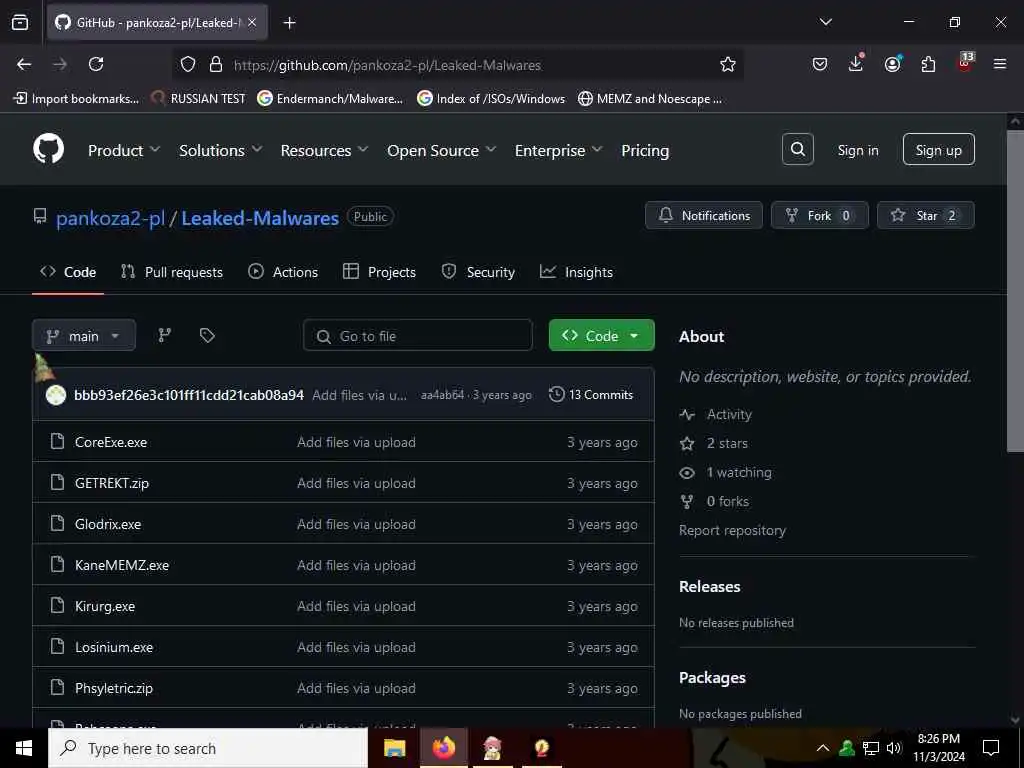Viewport: 1024px width, 768px height.
Task: Open the 2 stars link
Action: pos(714,443)
